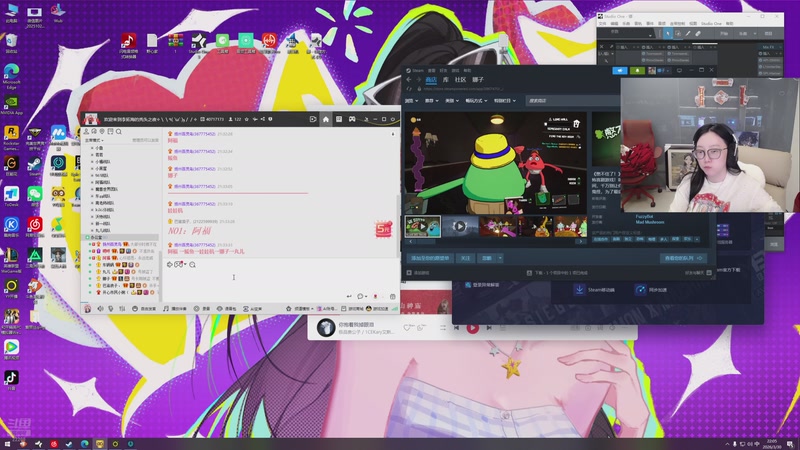Click the plus tag button after Steam tags
This screenshot has height=450, width=800.
697,239
